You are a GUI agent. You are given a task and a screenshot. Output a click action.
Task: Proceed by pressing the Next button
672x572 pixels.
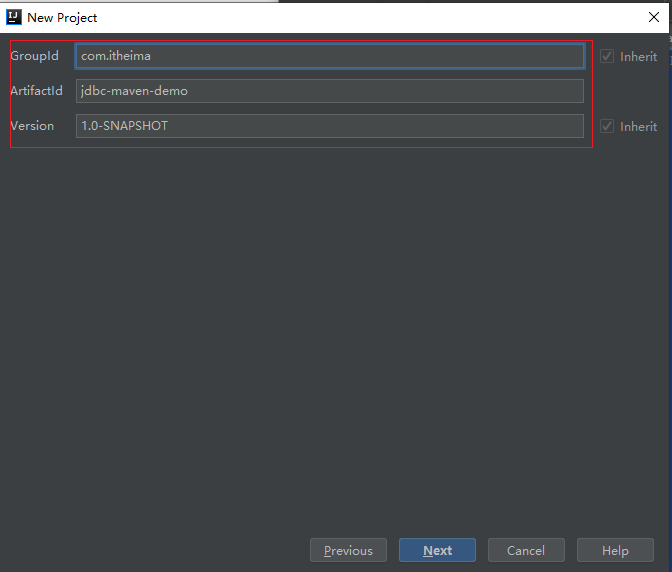437,550
